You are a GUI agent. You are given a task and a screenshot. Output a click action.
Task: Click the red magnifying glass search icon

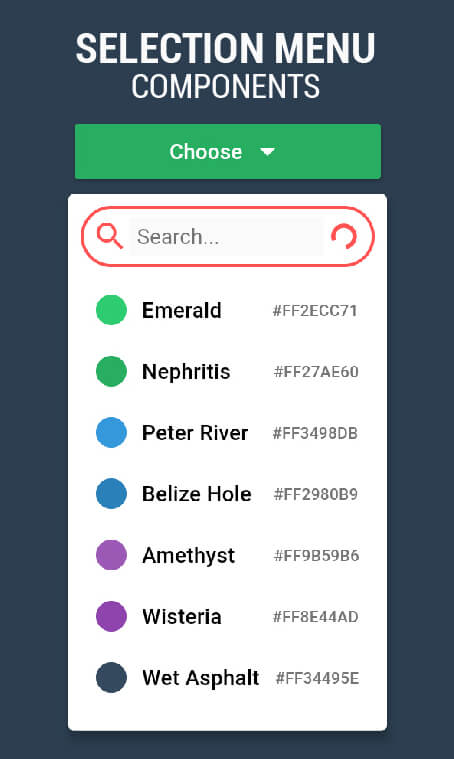pos(109,236)
